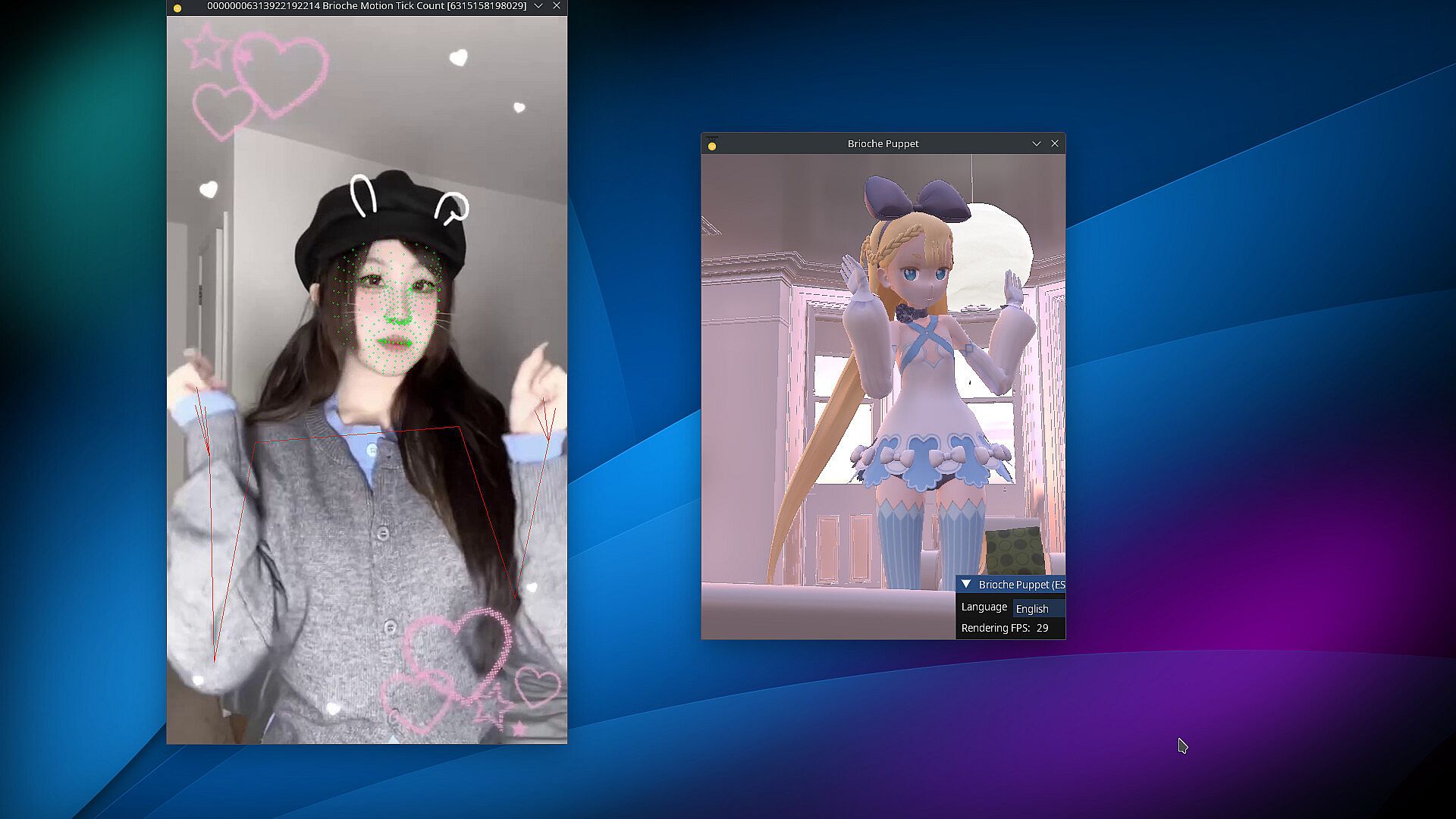Click the Brioche Motion window app icon
Viewport: 1456px width, 819px height.
pos(177,8)
